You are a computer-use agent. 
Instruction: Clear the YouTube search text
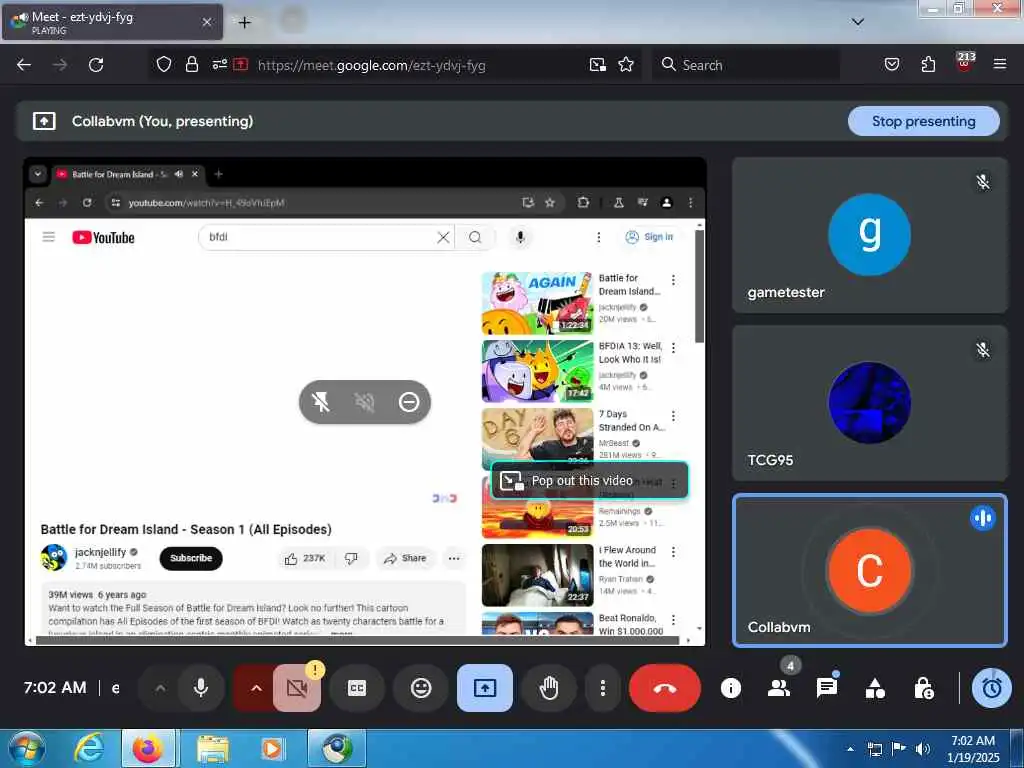tap(443, 237)
